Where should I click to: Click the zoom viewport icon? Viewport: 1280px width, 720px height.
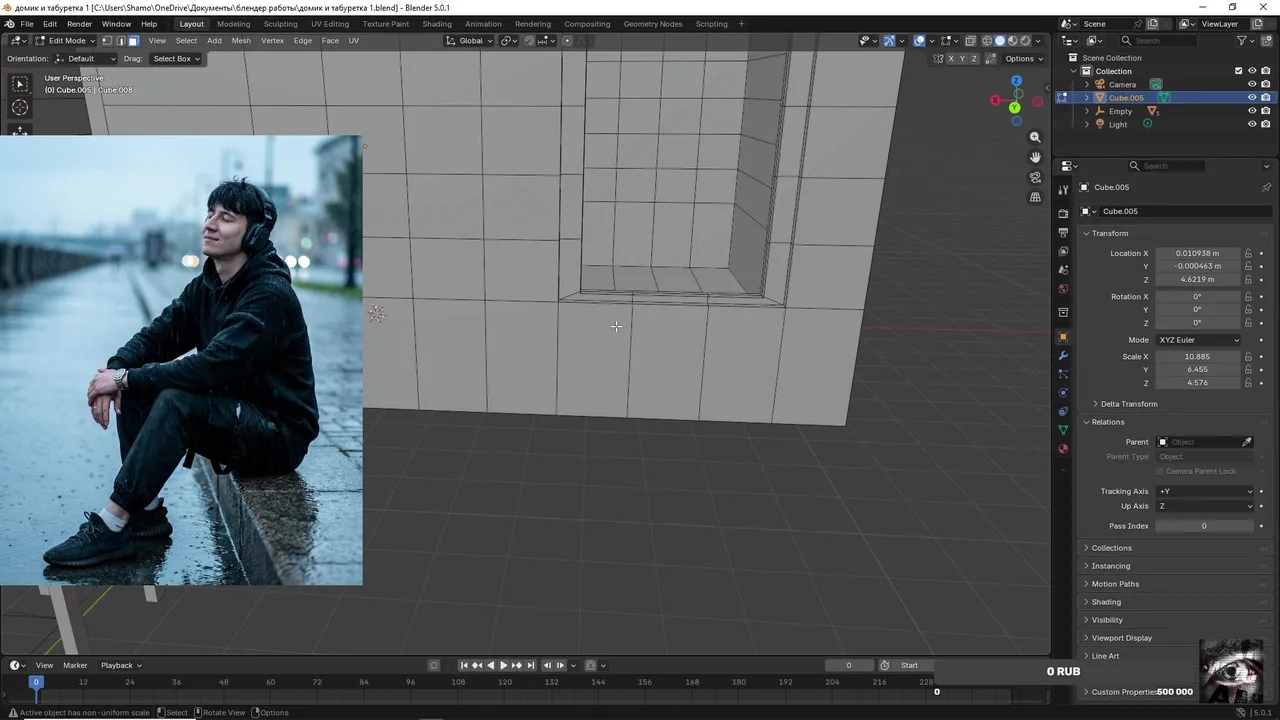[x=1035, y=137]
